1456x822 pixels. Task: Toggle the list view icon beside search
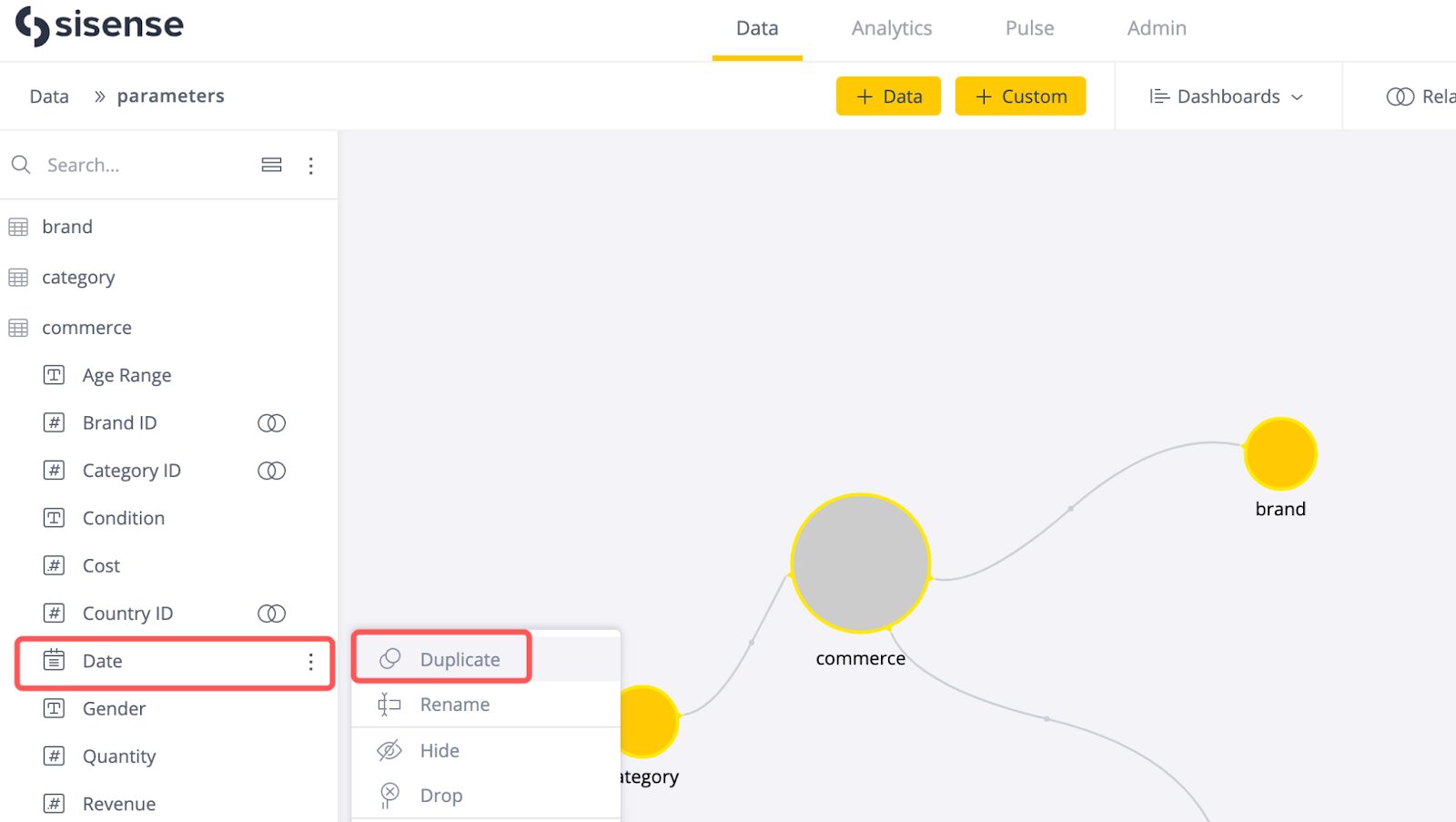coord(271,165)
